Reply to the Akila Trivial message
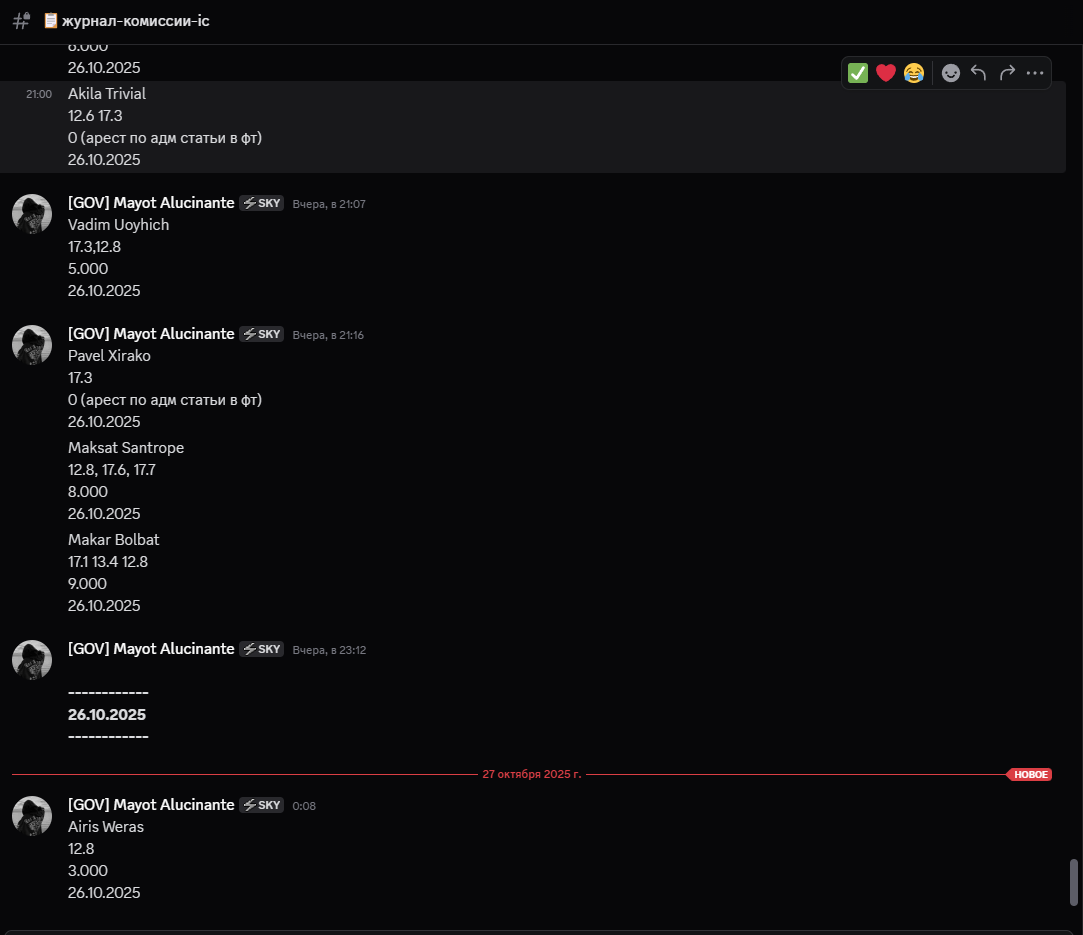This screenshot has width=1083, height=935. pyautogui.click(x=979, y=73)
